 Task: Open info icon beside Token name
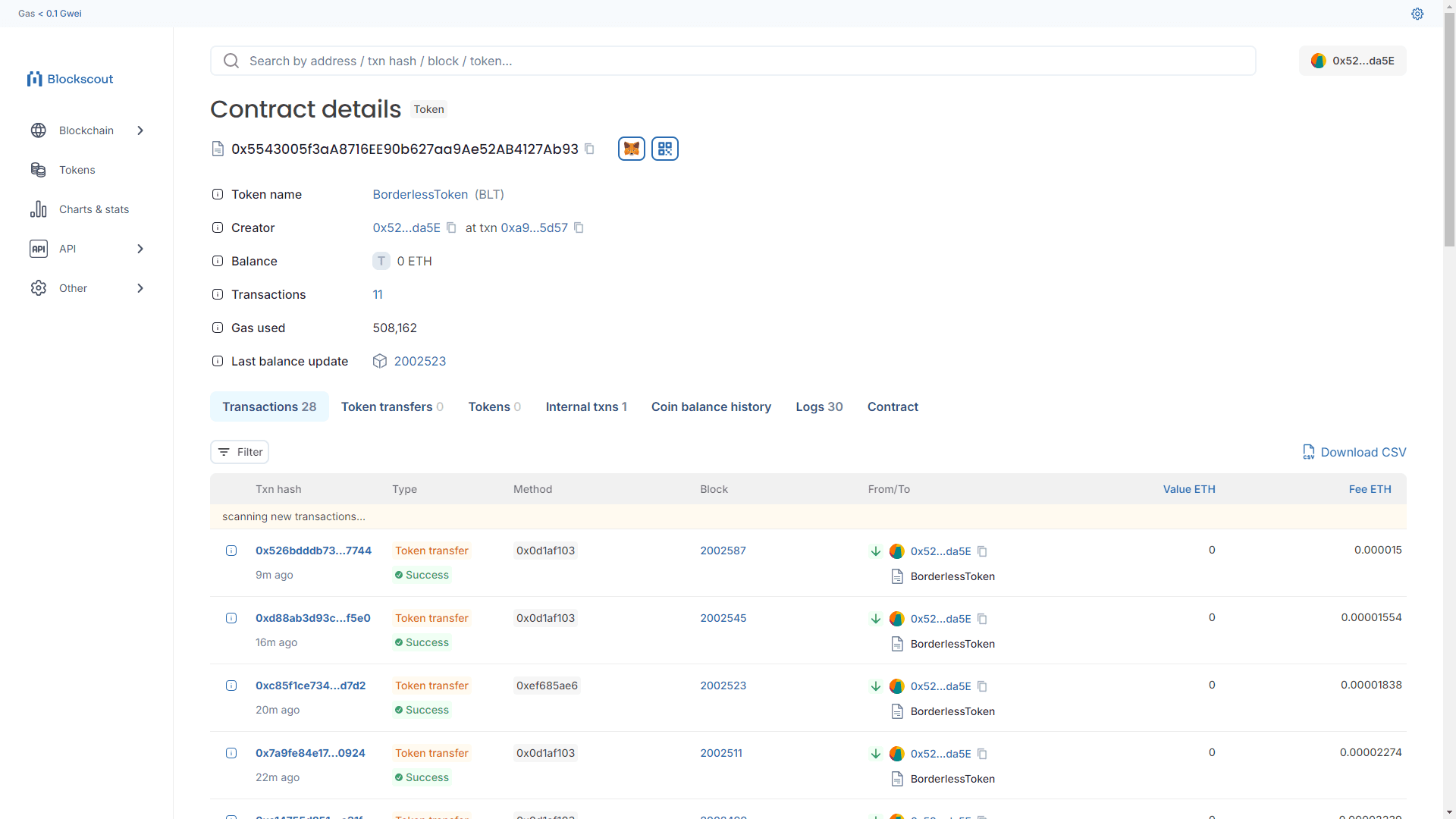click(218, 194)
